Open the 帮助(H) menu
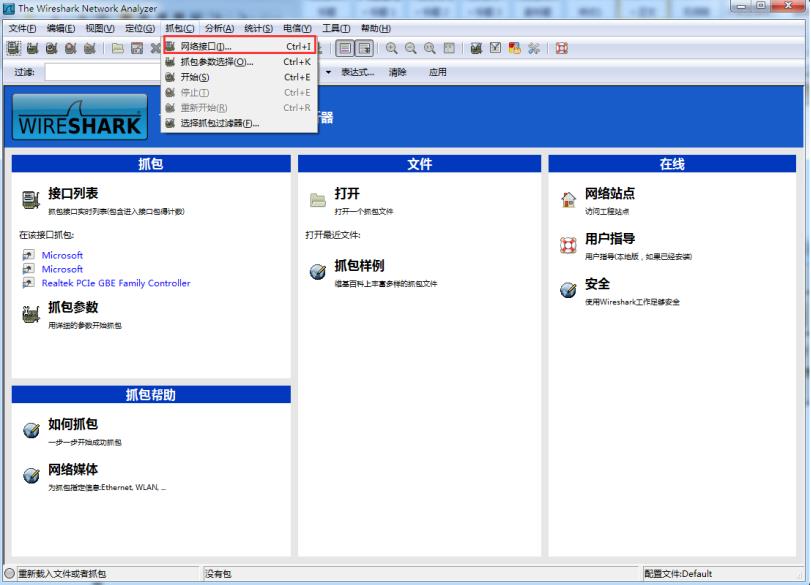Viewport: 811px width, 585px height. click(376, 28)
